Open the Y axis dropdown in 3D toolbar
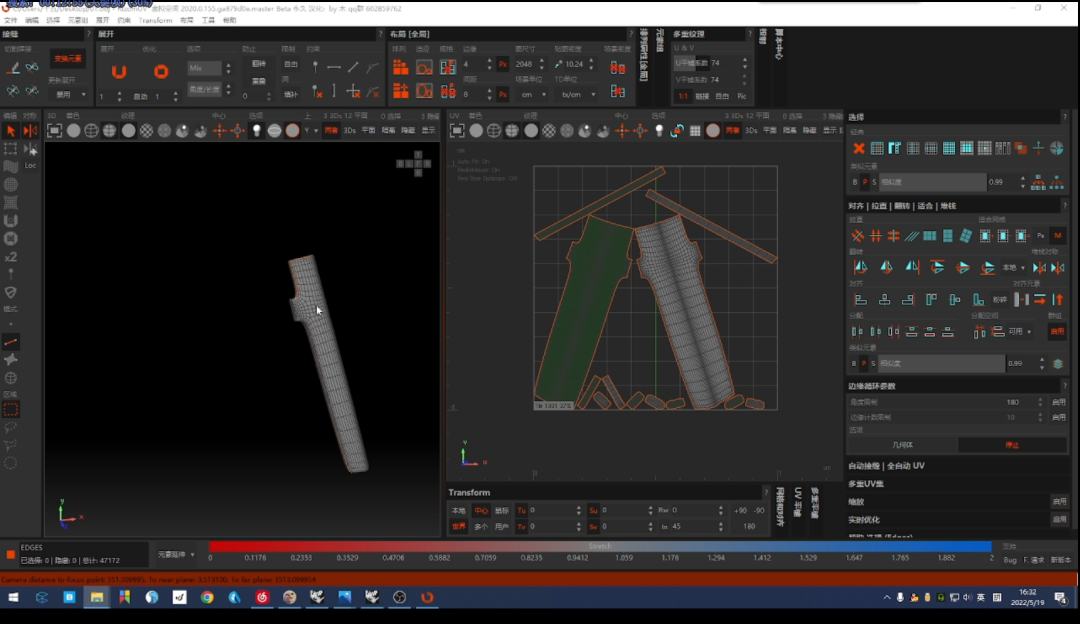Viewport: 1080px width, 624px height. 311,130
